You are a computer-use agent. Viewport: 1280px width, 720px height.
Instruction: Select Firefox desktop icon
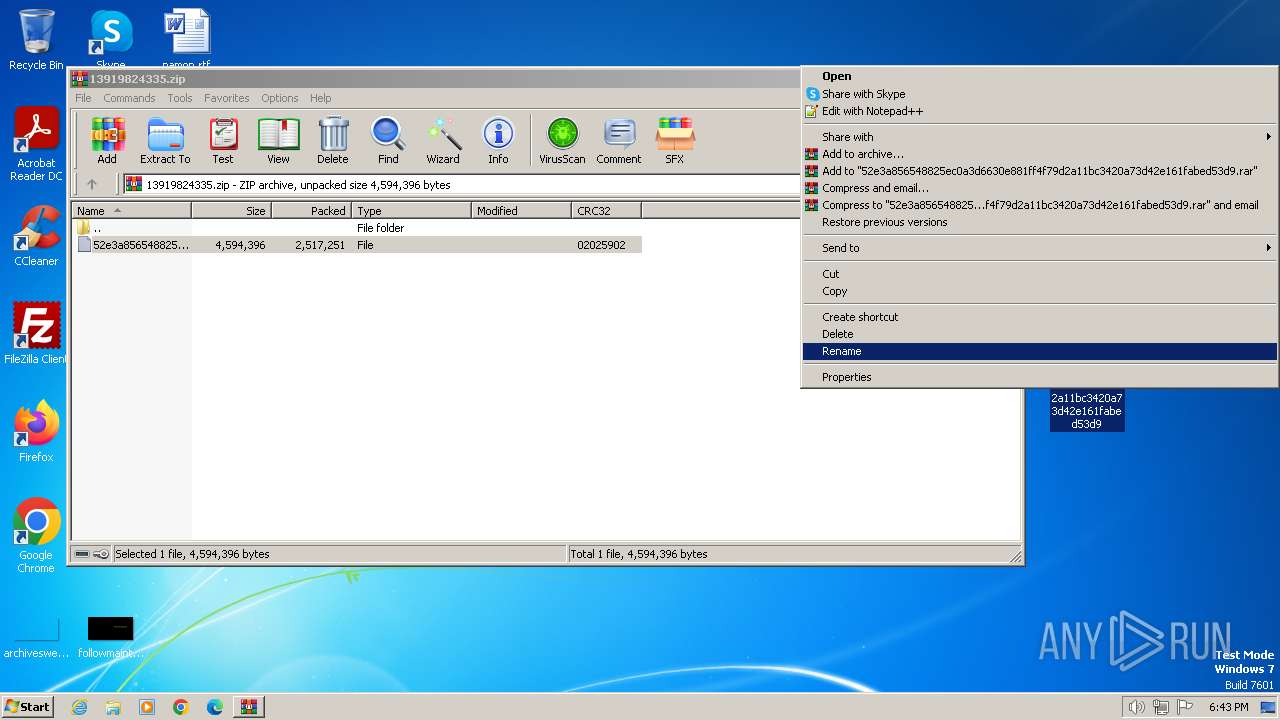[36, 432]
